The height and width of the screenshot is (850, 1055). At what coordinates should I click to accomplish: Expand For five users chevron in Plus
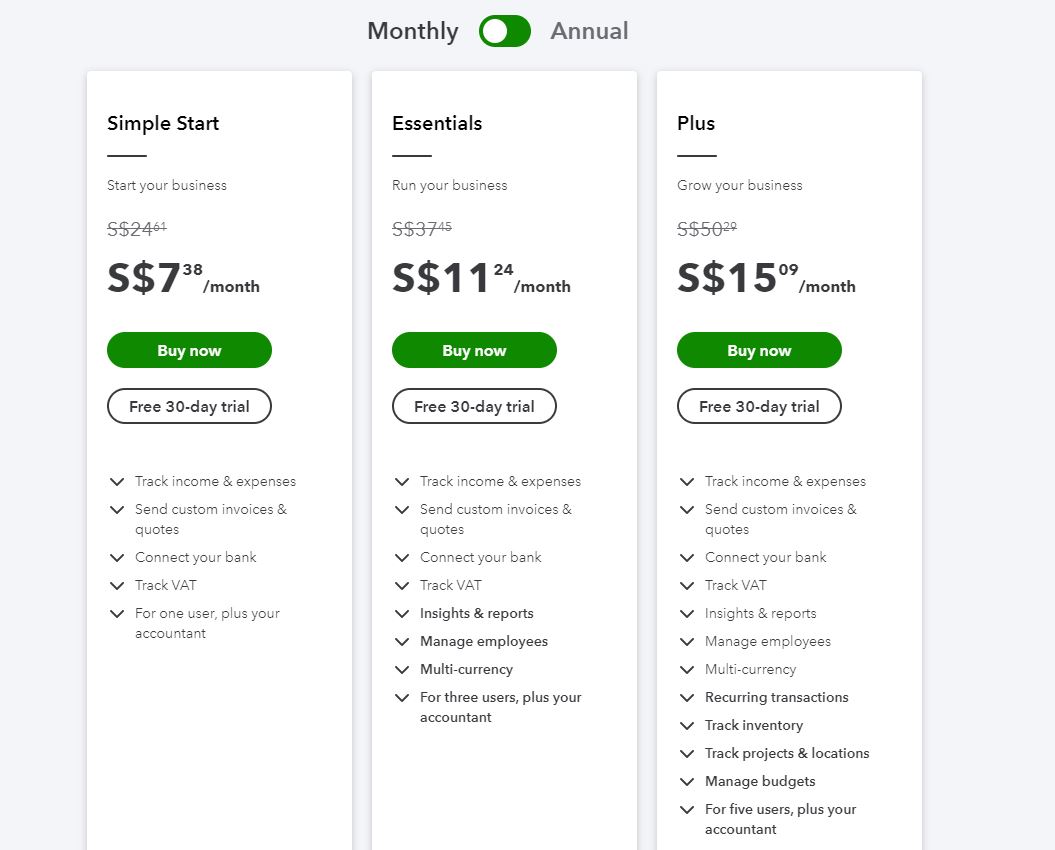(687, 809)
